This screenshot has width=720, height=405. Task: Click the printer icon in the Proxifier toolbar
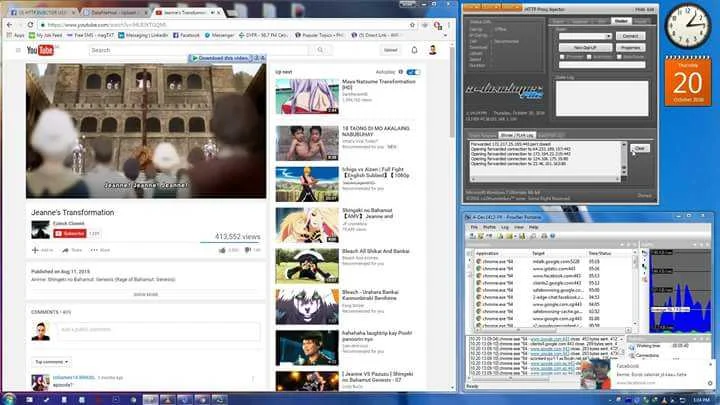tap(544, 236)
